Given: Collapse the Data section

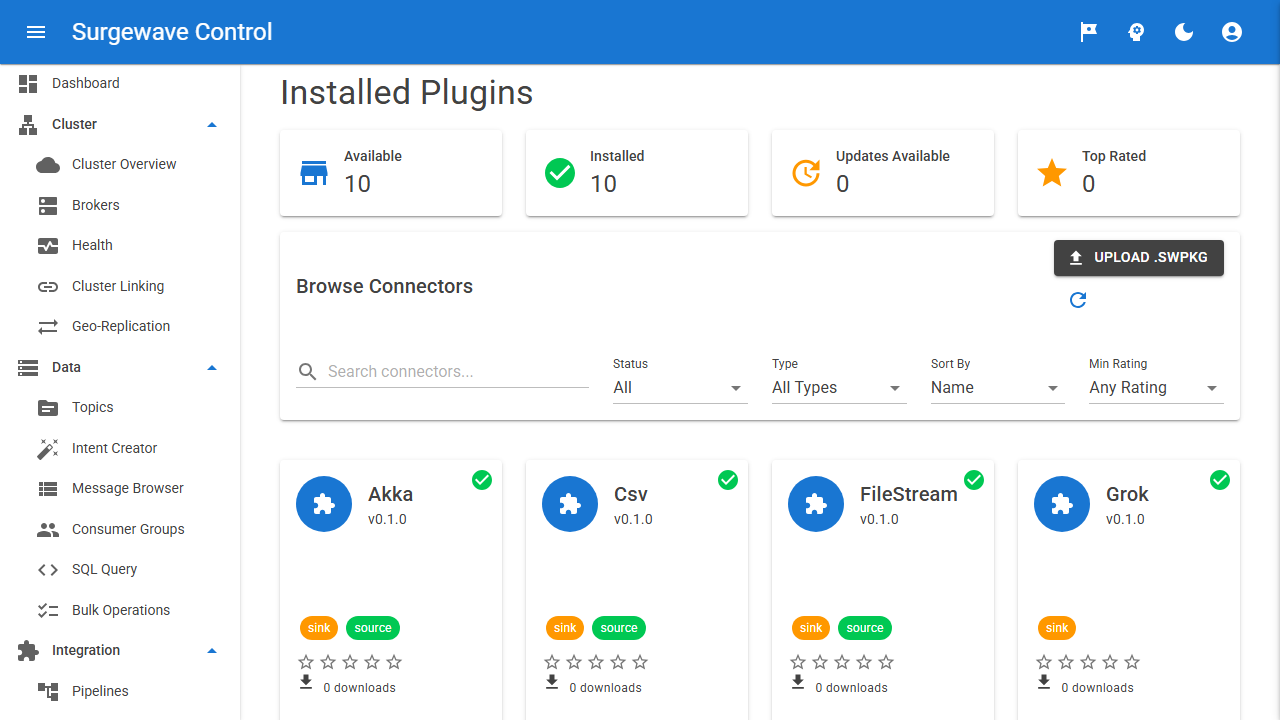Looking at the screenshot, I should click(x=211, y=368).
